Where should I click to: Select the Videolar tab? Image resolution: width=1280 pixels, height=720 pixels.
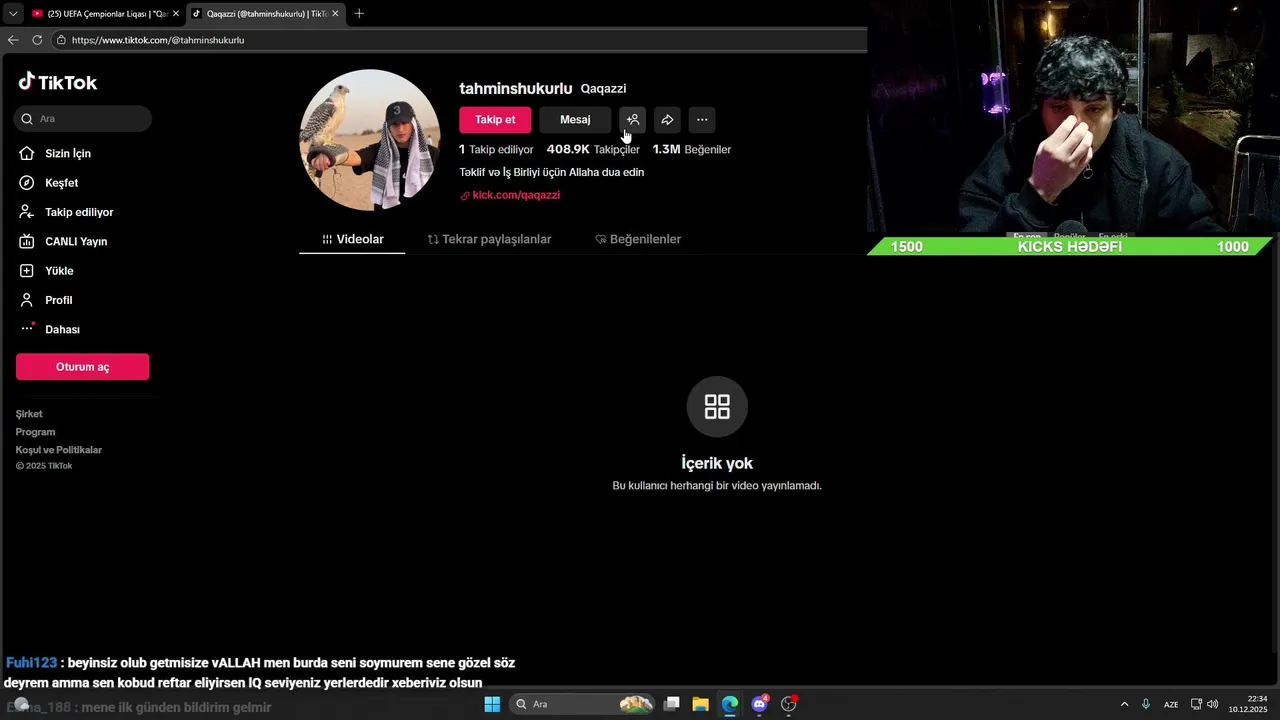(x=352, y=239)
